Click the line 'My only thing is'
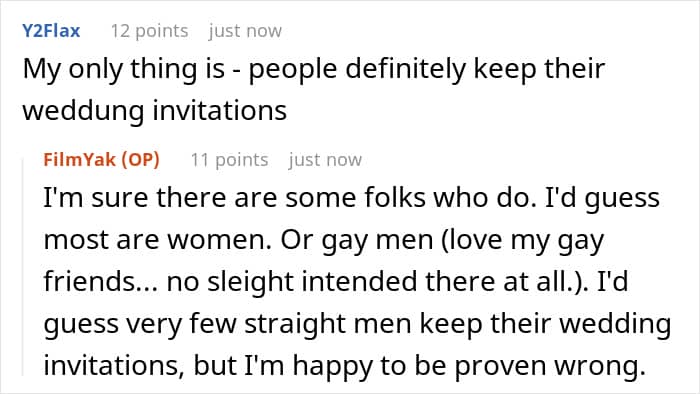The width and height of the screenshot is (700, 394). click(124, 70)
